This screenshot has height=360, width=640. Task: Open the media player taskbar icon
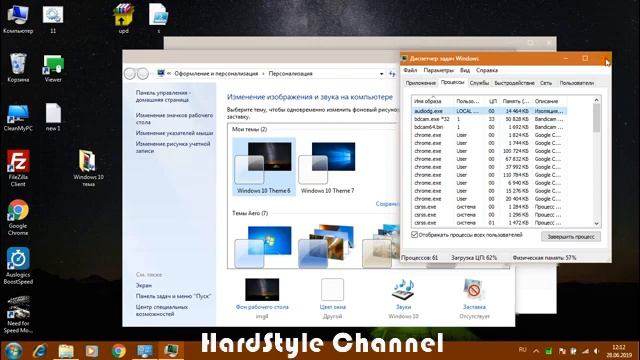click(x=92, y=351)
